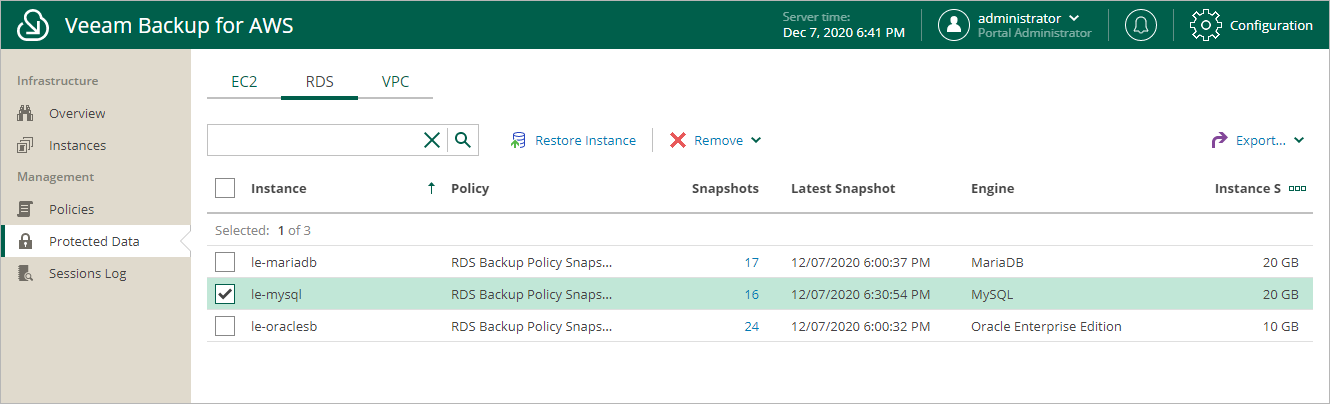Image resolution: width=1330 pixels, height=404 pixels.
Task: Click the administrator user avatar icon
Action: click(x=954, y=25)
